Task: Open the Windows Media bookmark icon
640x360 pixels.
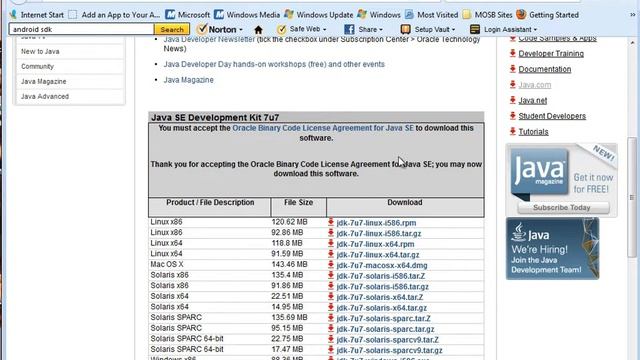Action: coord(219,15)
